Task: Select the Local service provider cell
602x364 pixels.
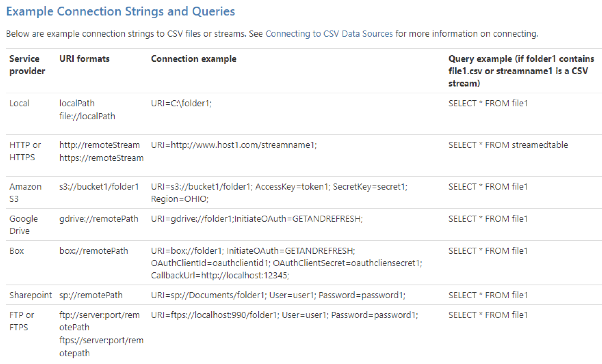Action: coord(19,103)
